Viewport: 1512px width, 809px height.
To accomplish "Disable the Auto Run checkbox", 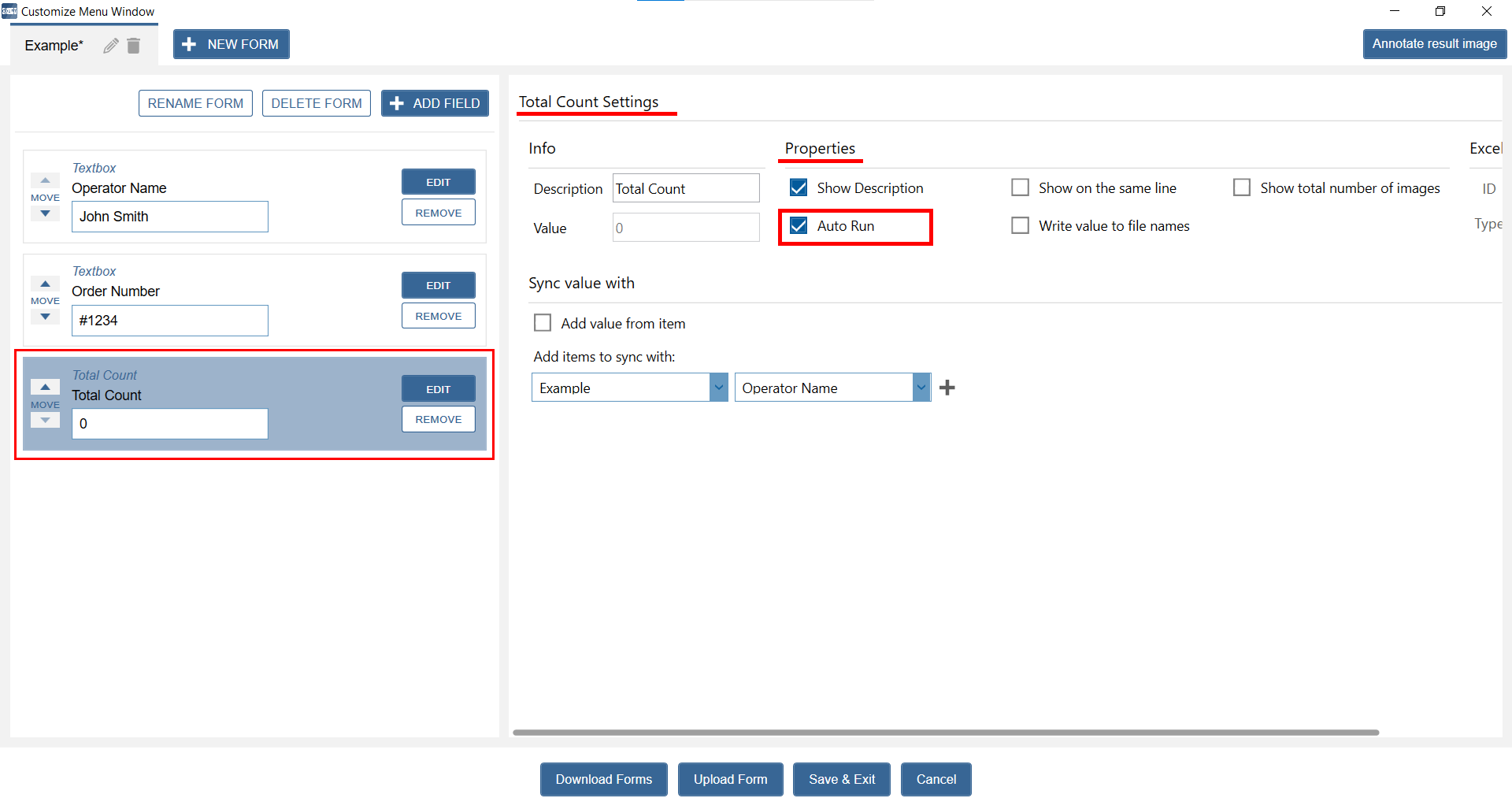I will click(x=799, y=226).
